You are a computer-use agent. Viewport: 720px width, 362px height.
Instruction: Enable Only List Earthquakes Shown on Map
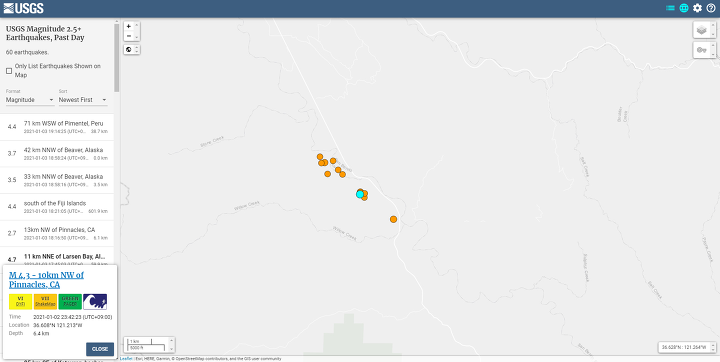(x=9, y=71)
